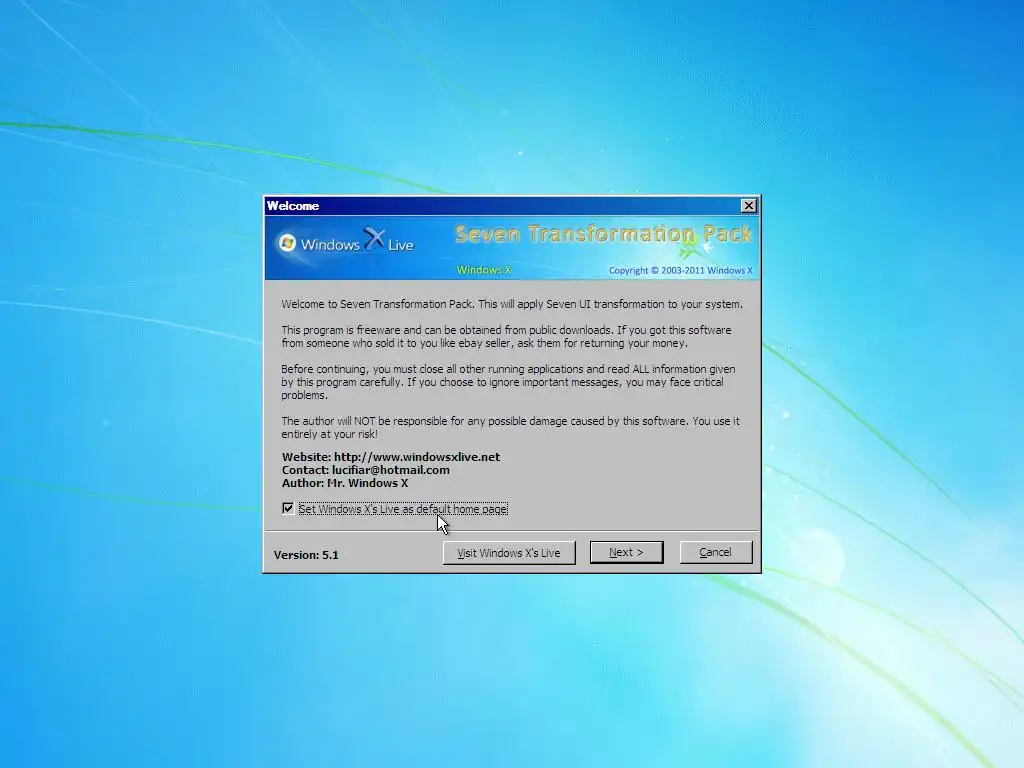Click the 'Welcome to Seven Transformation Pack' sentence

pyautogui.click(x=512, y=304)
